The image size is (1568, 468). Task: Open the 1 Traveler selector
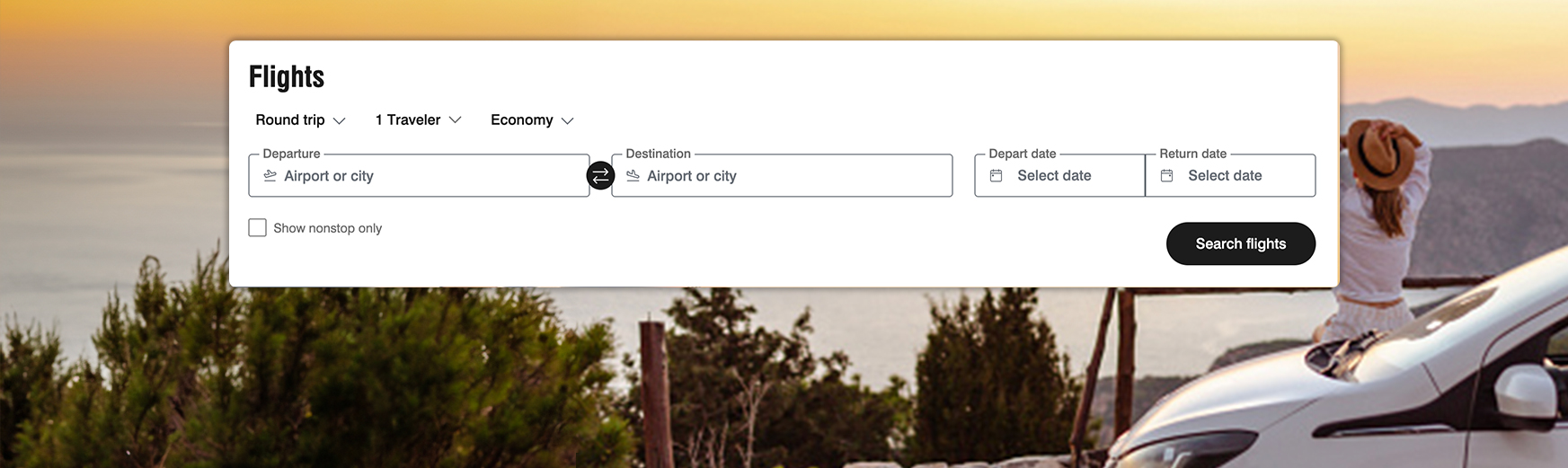[418, 119]
